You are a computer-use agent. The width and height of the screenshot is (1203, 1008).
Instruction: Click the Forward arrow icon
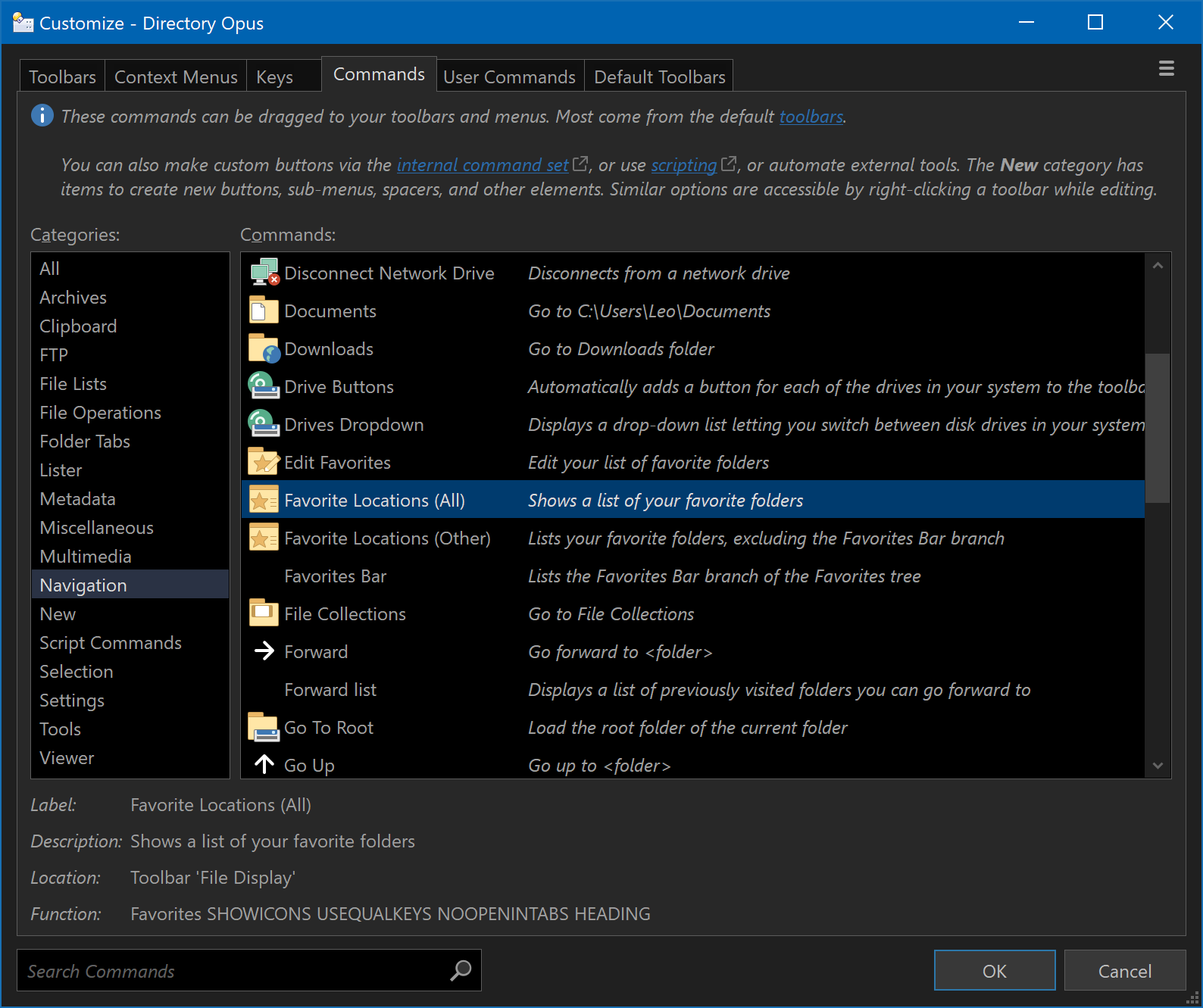click(264, 651)
